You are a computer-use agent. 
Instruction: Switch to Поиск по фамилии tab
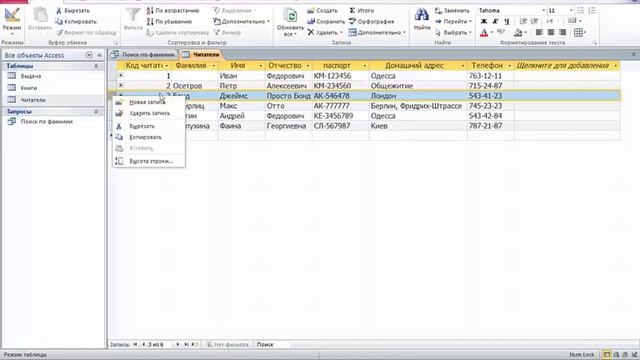(x=143, y=54)
